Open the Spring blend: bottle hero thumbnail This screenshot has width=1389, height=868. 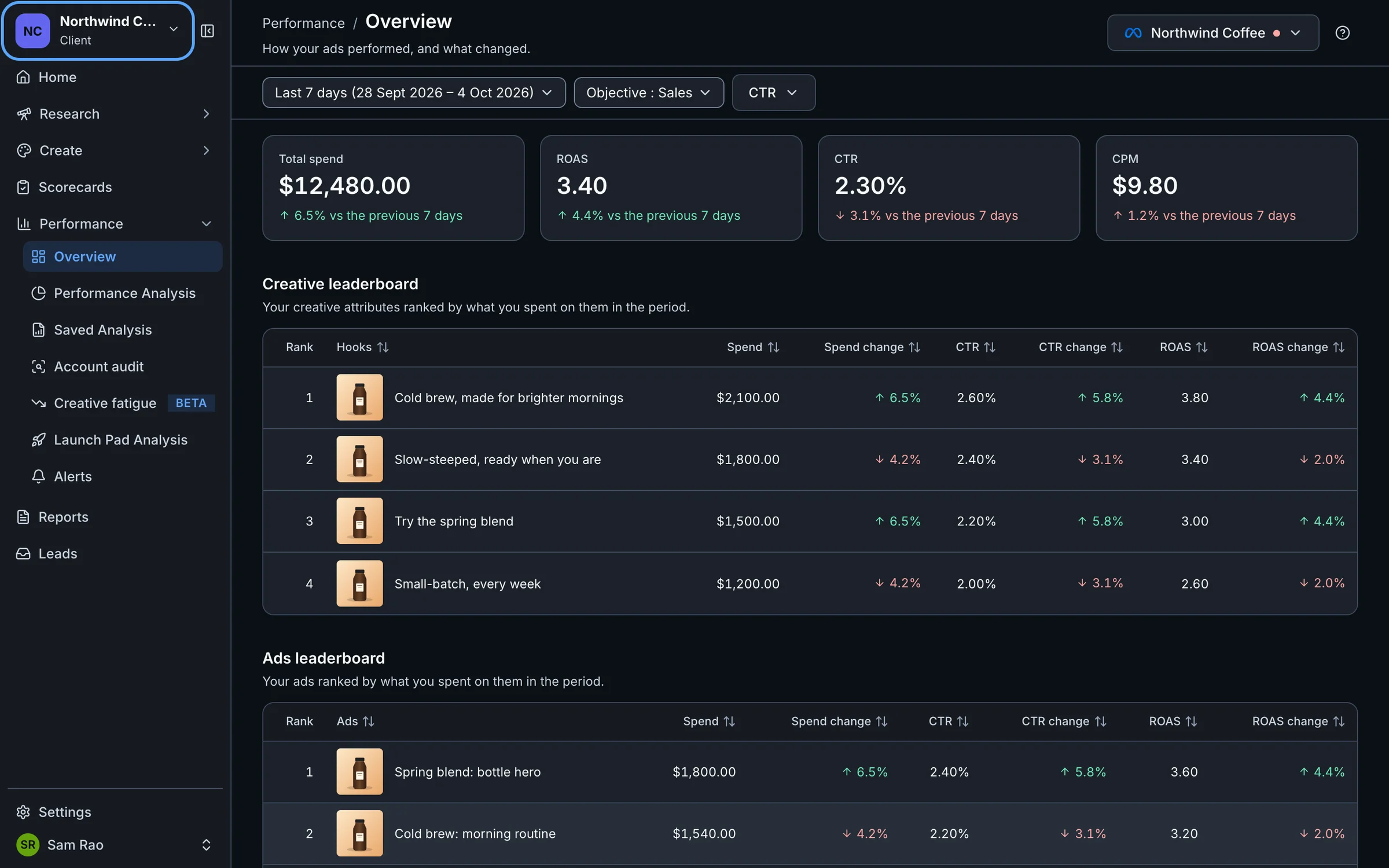point(359,771)
